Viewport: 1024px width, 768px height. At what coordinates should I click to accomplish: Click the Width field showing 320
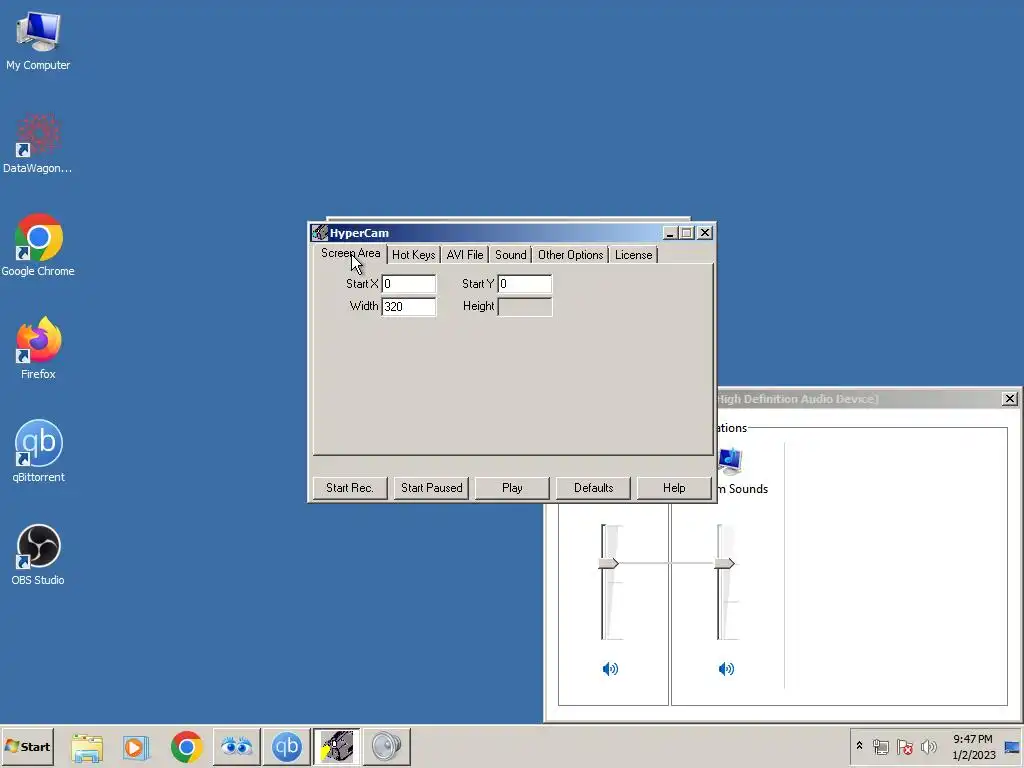coord(409,306)
